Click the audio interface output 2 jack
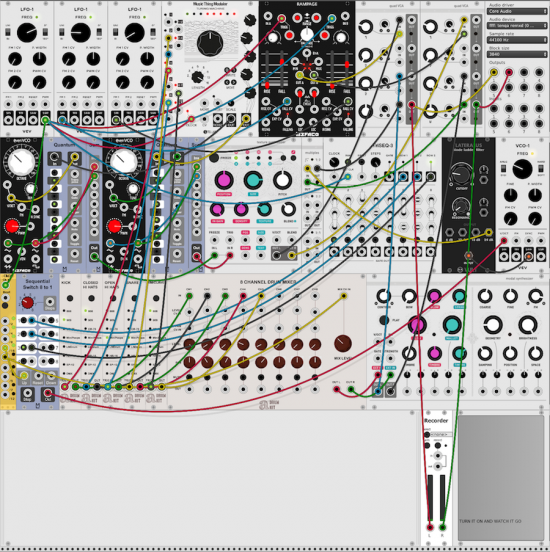The width and height of the screenshot is (550, 552). pyautogui.click(x=509, y=73)
